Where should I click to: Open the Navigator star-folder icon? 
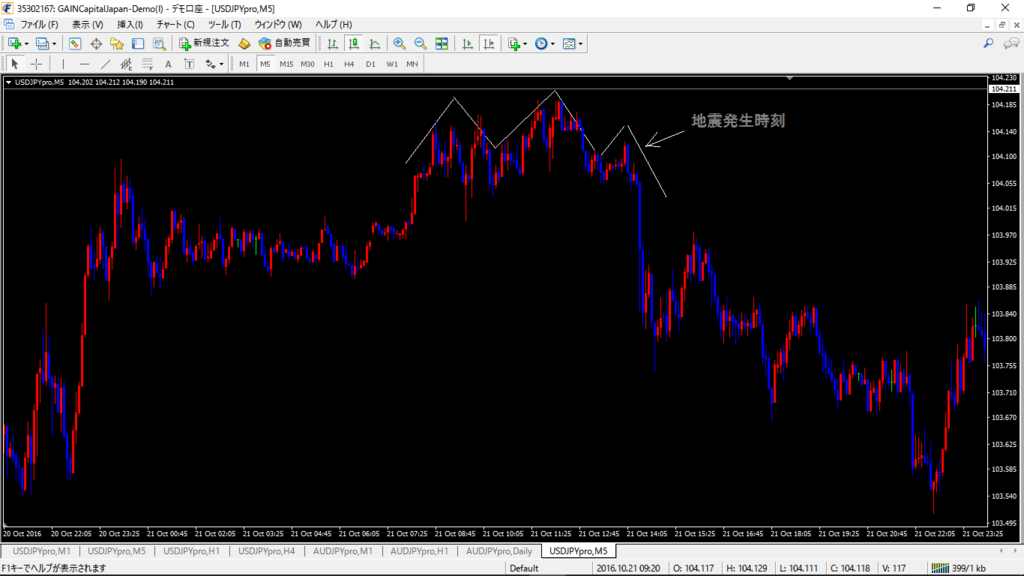[117, 44]
